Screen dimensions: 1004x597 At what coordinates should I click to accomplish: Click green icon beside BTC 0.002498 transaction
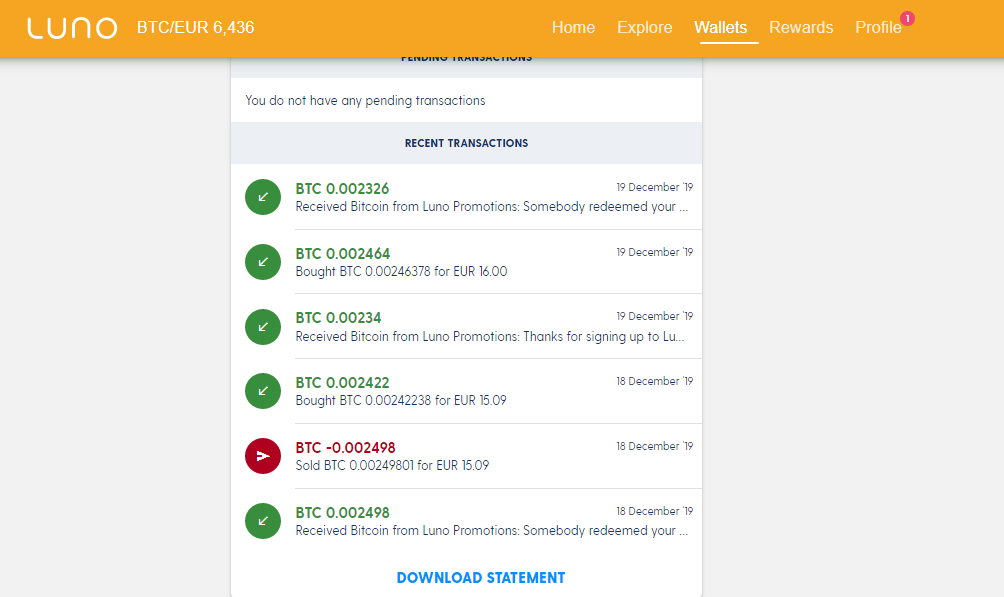pos(263,521)
